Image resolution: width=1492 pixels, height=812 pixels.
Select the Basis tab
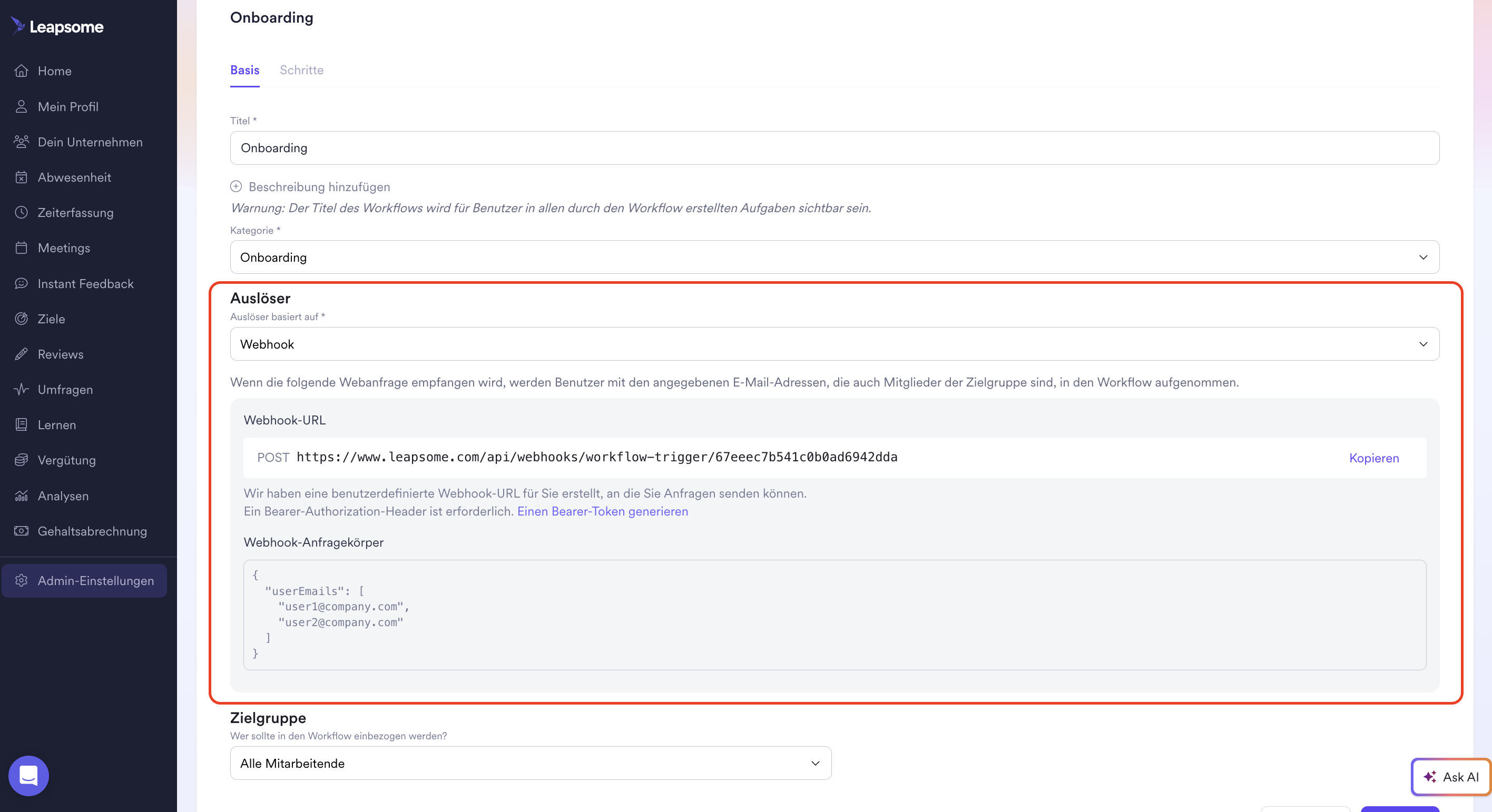coord(244,70)
